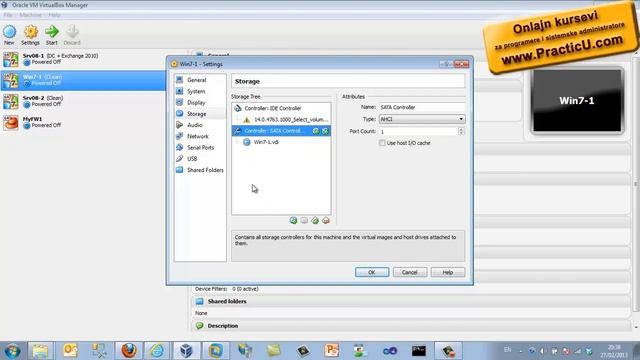Open the Shared Folders settings category
This screenshot has width=640, height=360.
(200, 170)
